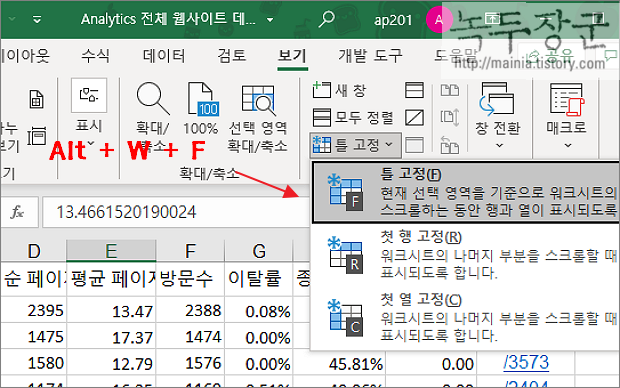Viewport: 620px width, 388px height.
Task: Choose Freeze Top Row 첫 행 고정(R)
Action: [466, 255]
